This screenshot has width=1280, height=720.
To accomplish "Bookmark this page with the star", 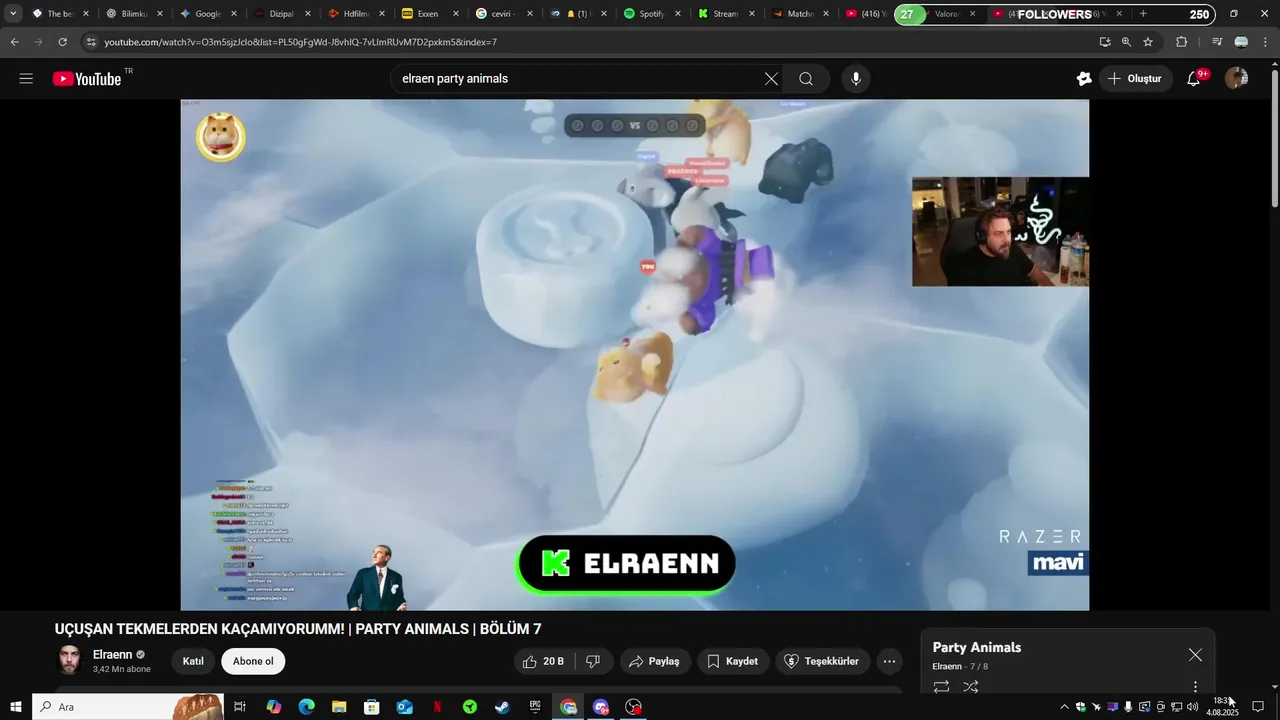I will pyautogui.click(x=1148, y=42).
